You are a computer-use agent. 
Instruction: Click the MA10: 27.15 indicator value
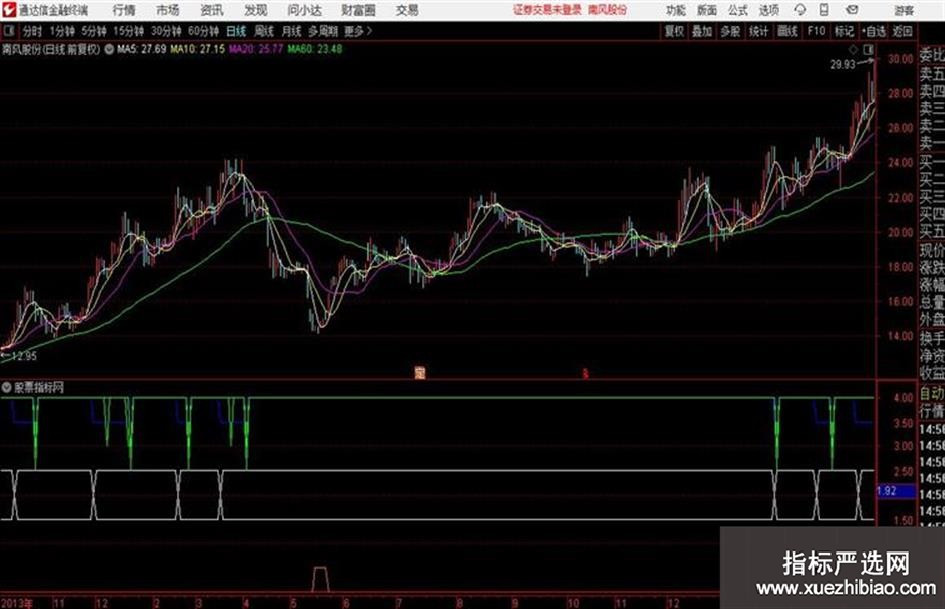tap(198, 49)
